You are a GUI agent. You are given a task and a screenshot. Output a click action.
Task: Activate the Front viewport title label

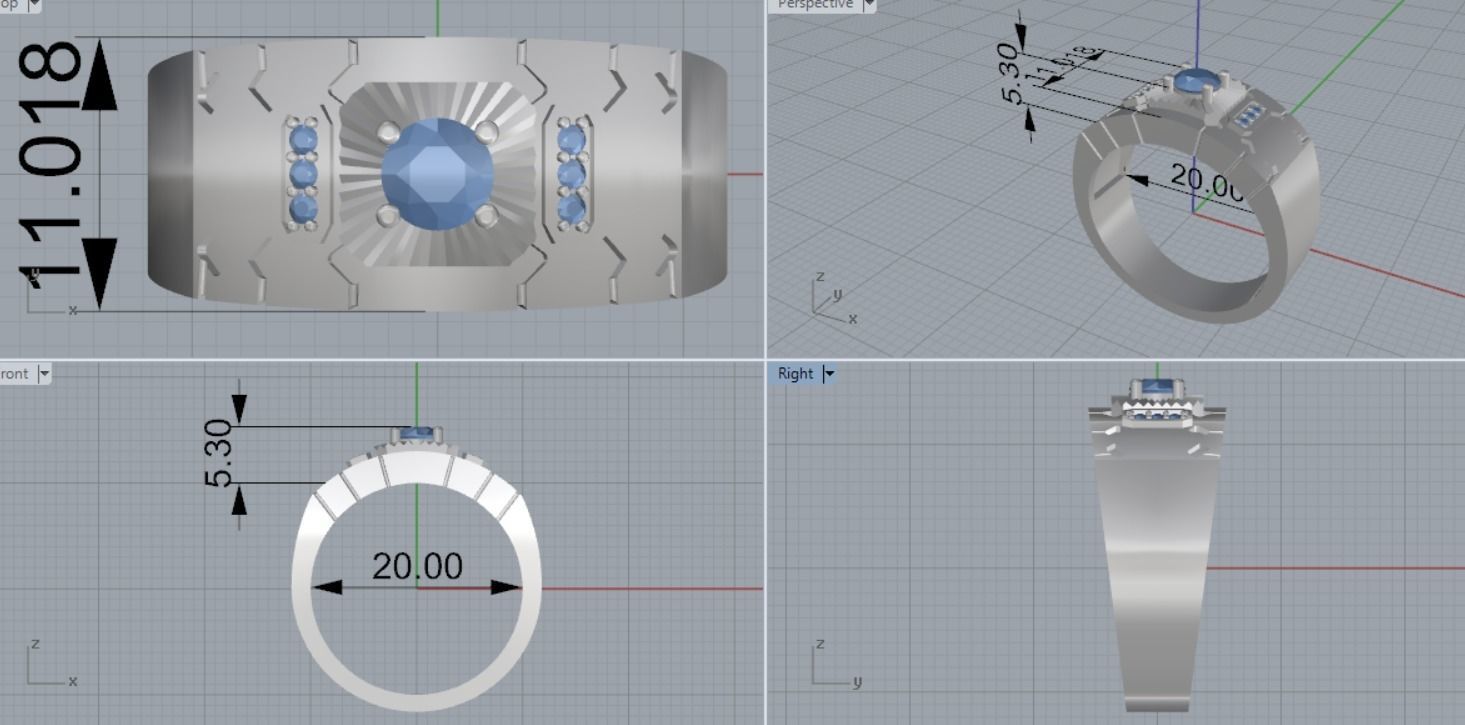[15, 374]
